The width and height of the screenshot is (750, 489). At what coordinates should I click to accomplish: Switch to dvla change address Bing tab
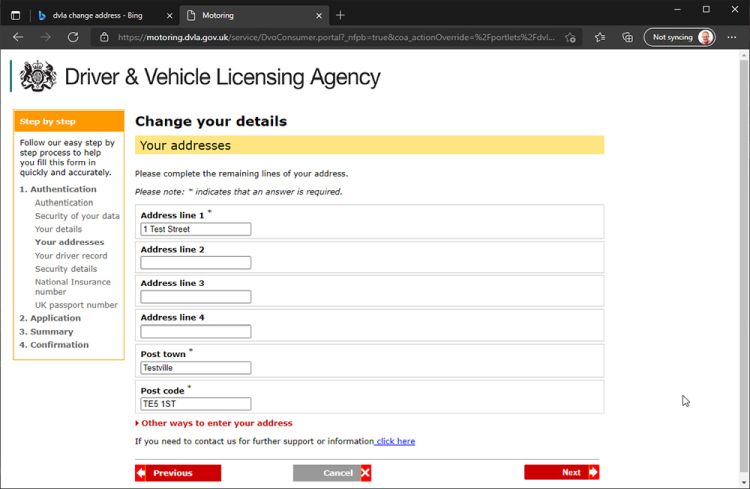pyautogui.click(x=98, y=15)
